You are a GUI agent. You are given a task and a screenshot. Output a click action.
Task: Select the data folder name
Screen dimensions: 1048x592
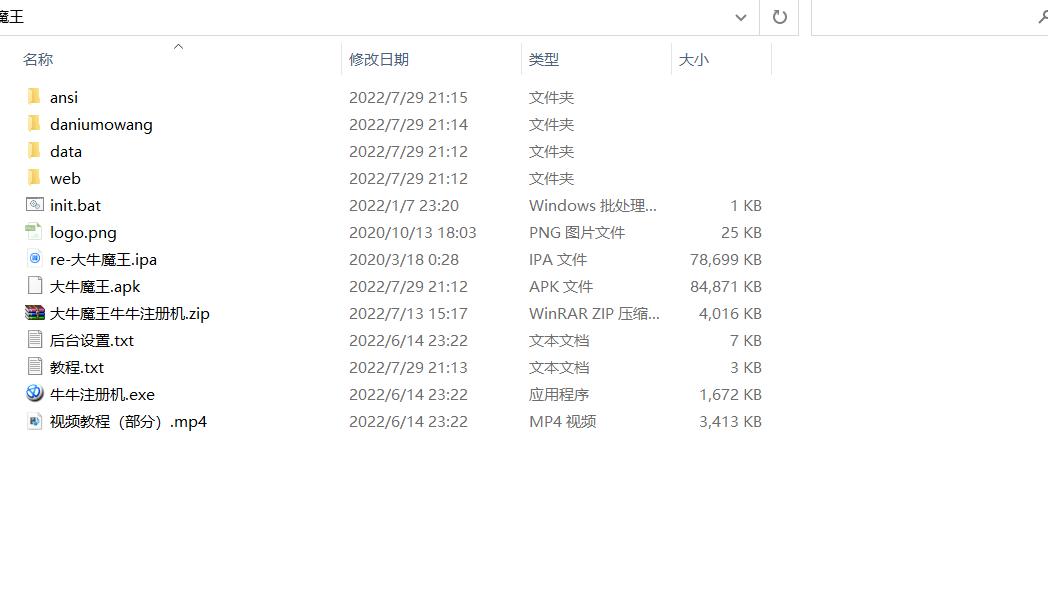66,151
